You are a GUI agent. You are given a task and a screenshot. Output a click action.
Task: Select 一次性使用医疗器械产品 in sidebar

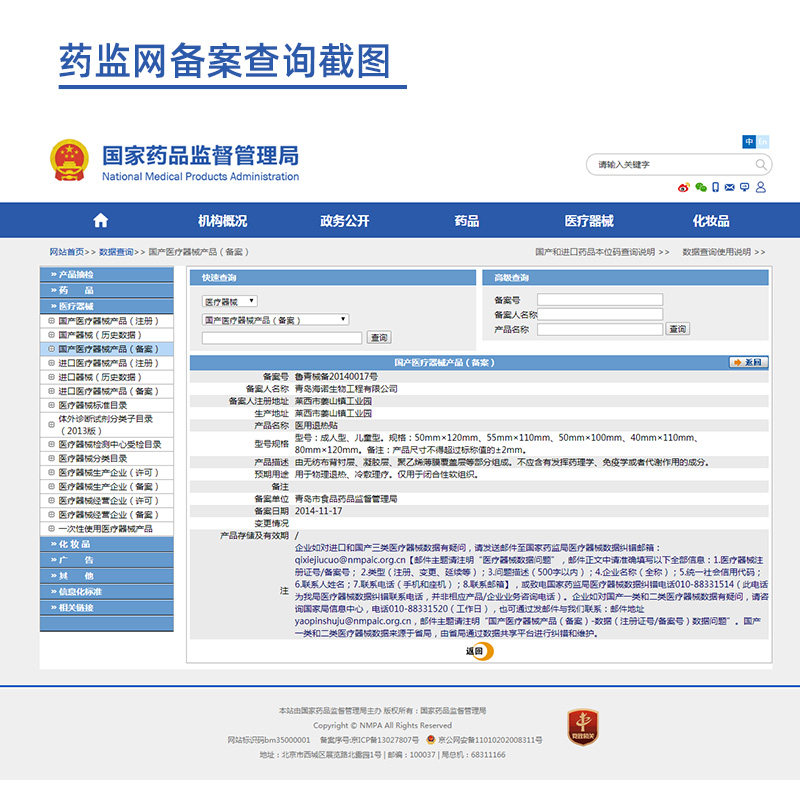[x=107, y=529]
